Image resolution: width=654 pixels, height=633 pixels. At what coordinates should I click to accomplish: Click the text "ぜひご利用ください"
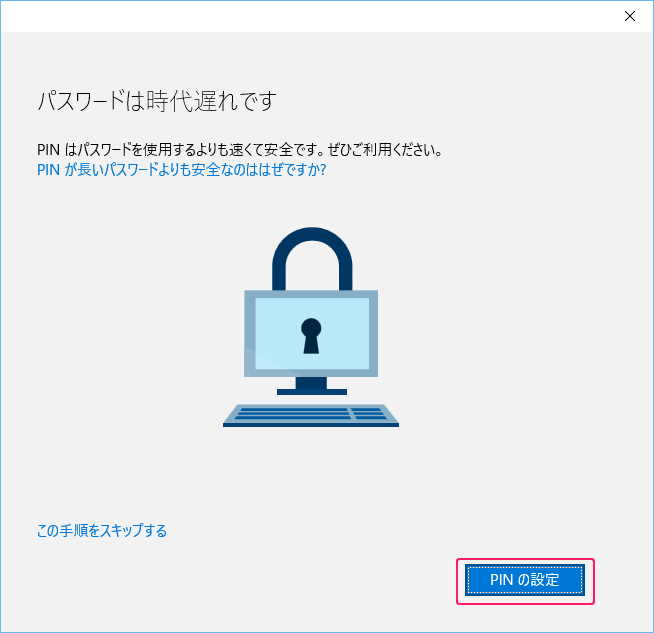pos(383,149)
